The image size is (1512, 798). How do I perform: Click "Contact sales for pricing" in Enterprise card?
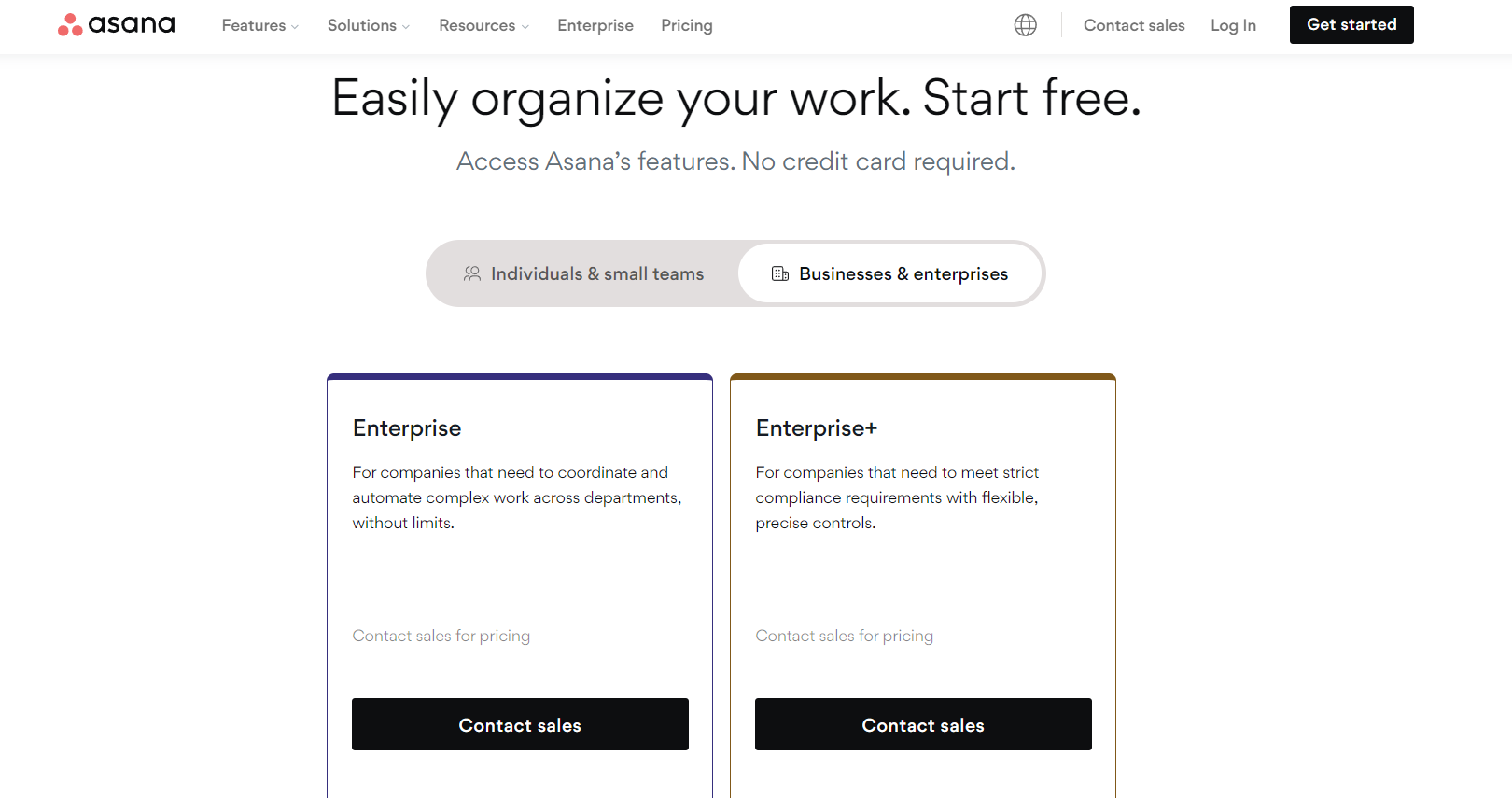(441, 636)
